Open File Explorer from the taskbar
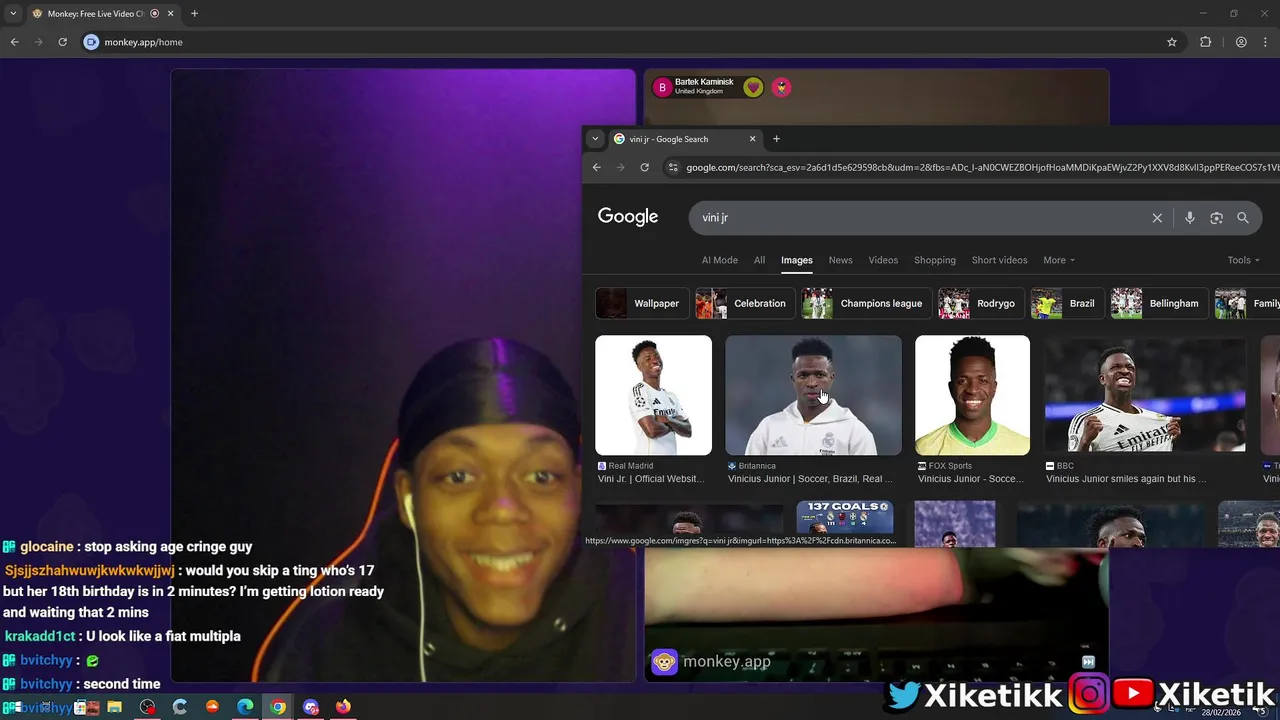The image size is (1280, 720). tap(115, 707)
